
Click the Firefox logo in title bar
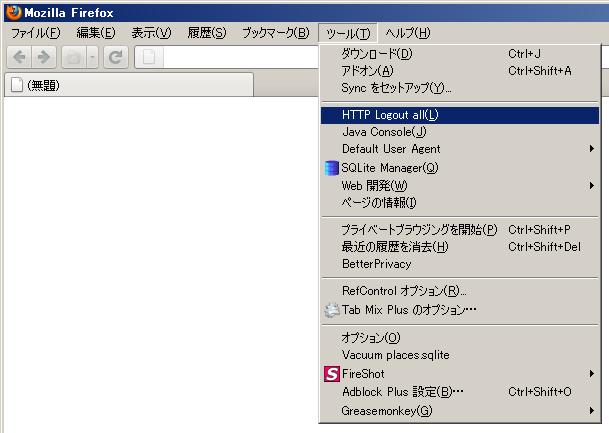coord(11,12)
